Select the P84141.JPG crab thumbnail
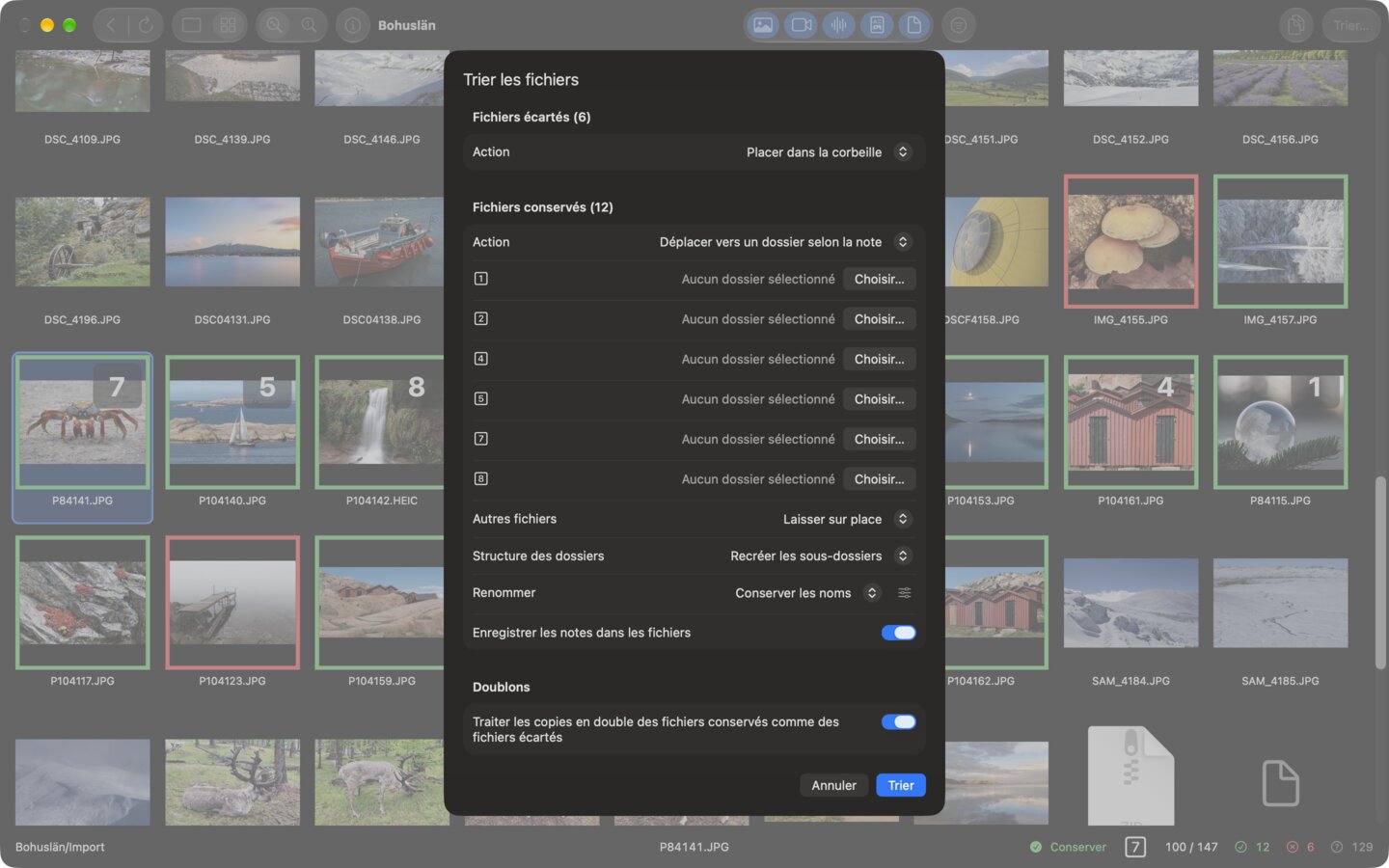The width and height of the screenshot is (1389, 868). pyautogui.click(x=83, y=422)
